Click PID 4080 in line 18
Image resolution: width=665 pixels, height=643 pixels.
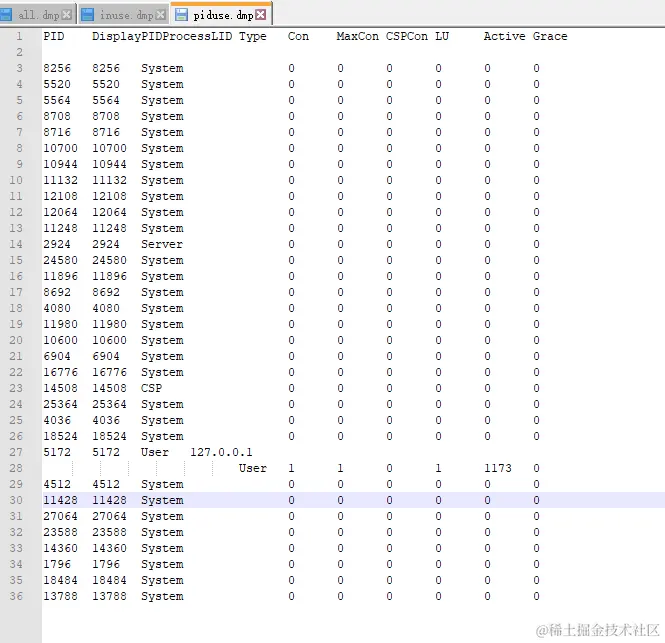coord(57,308)
